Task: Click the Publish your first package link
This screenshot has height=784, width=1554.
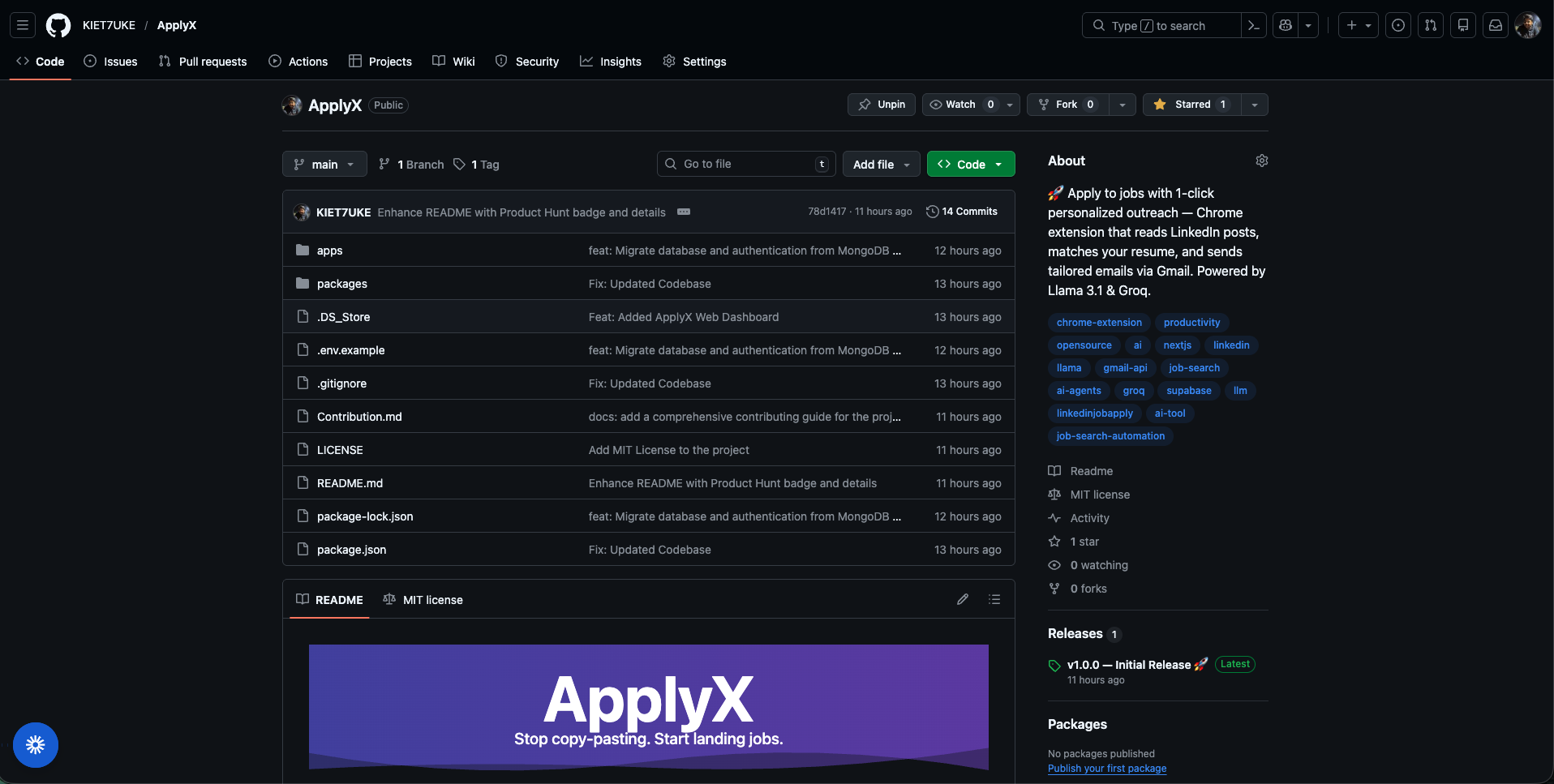Action: (1107, 768)
